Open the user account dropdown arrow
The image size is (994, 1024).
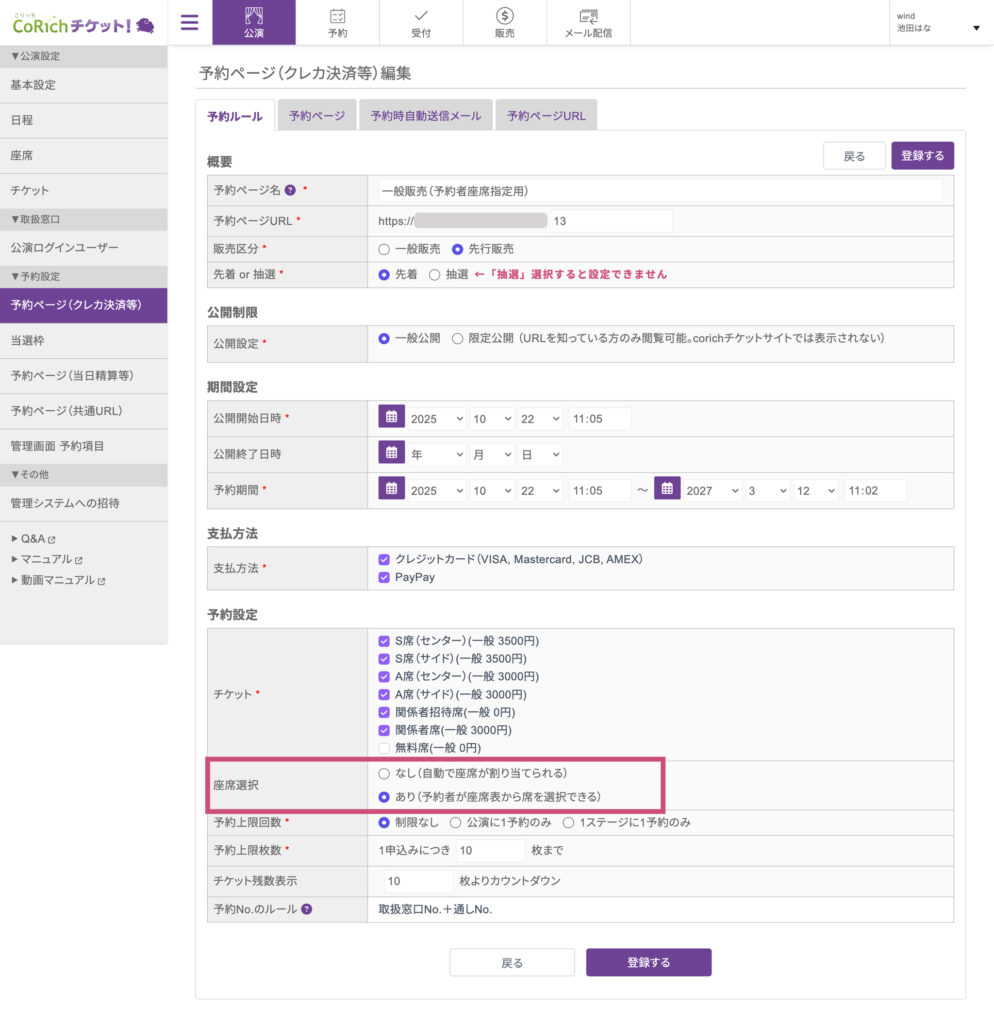click(976, 28)
